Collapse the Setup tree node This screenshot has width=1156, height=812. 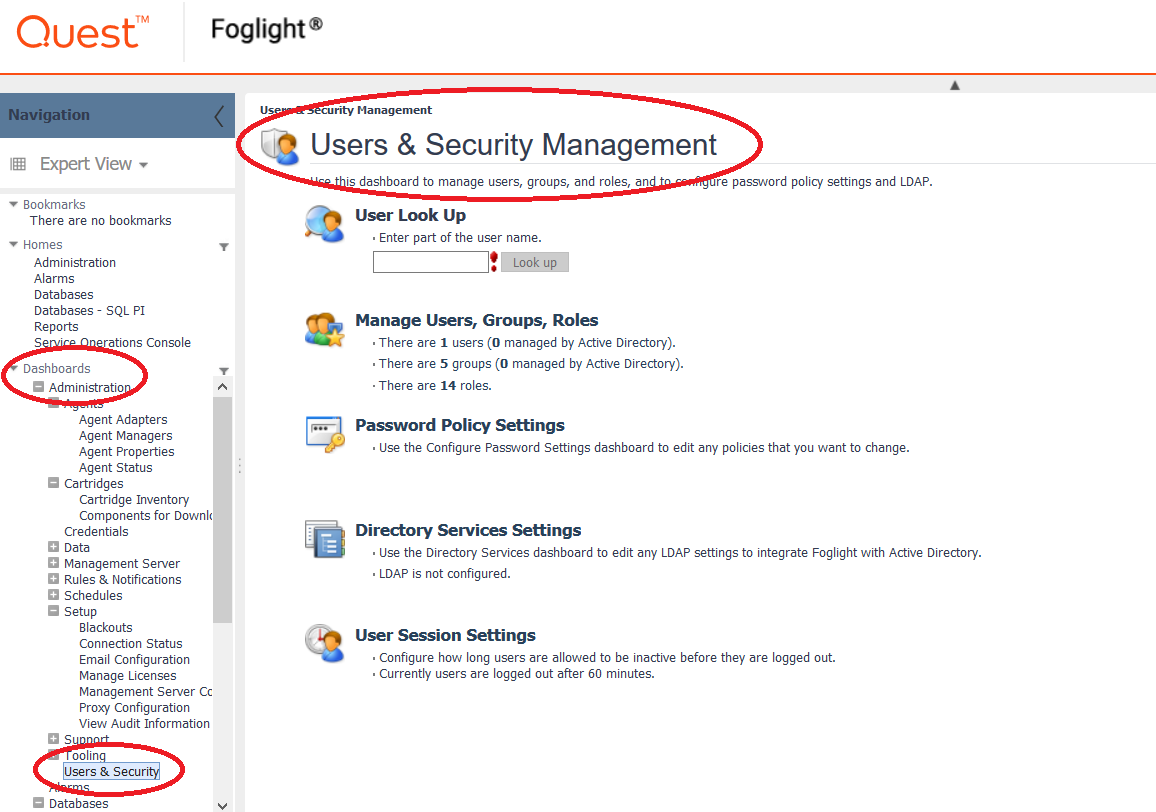[x=53, y=611]
